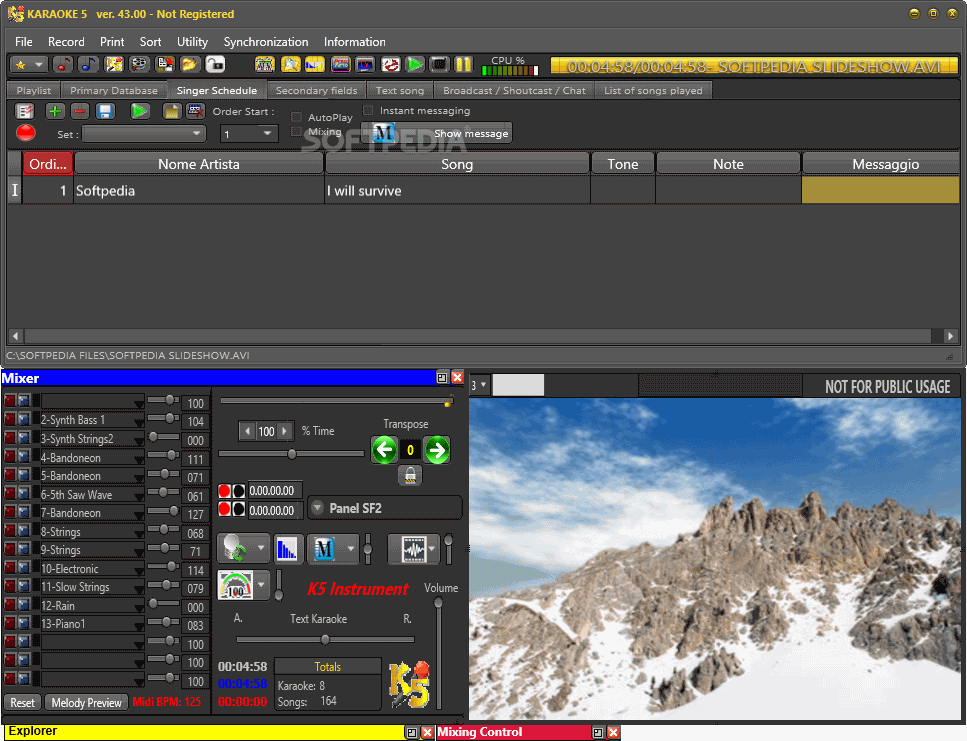Click the yellow folder icon in Singer Schedule

pyautogui.click(x=171, y=111)
